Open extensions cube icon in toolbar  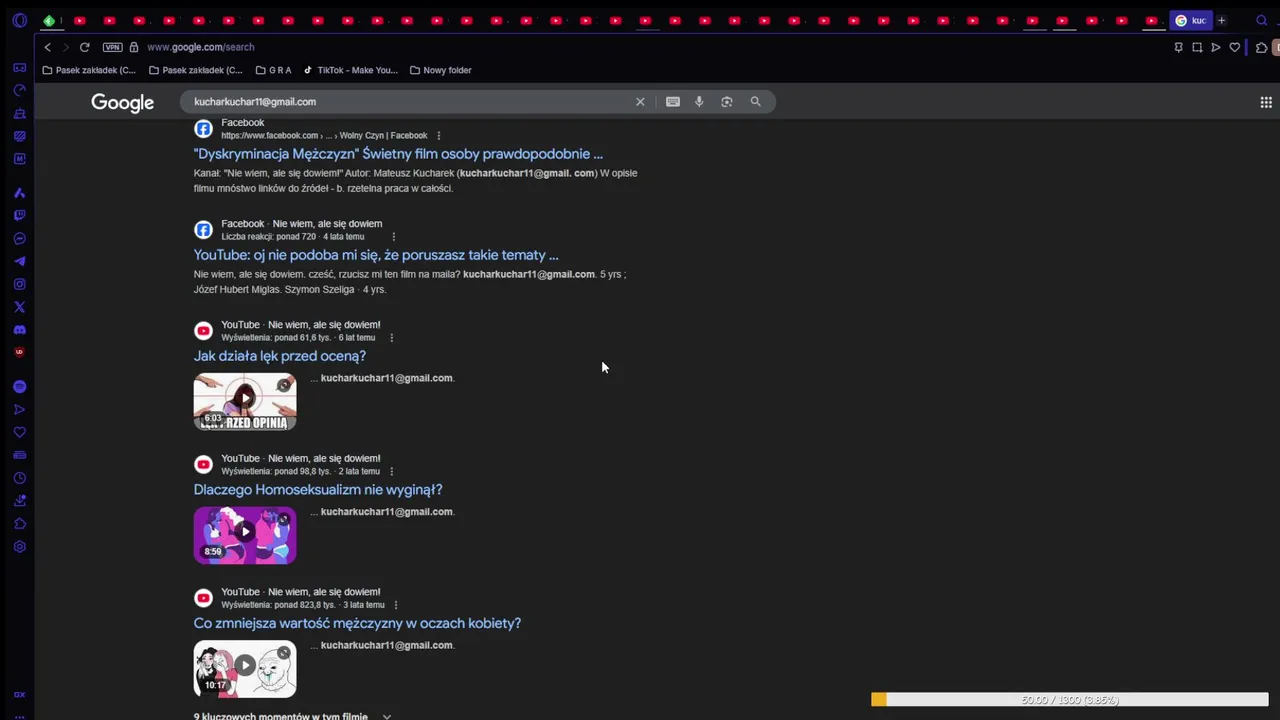1262,47
